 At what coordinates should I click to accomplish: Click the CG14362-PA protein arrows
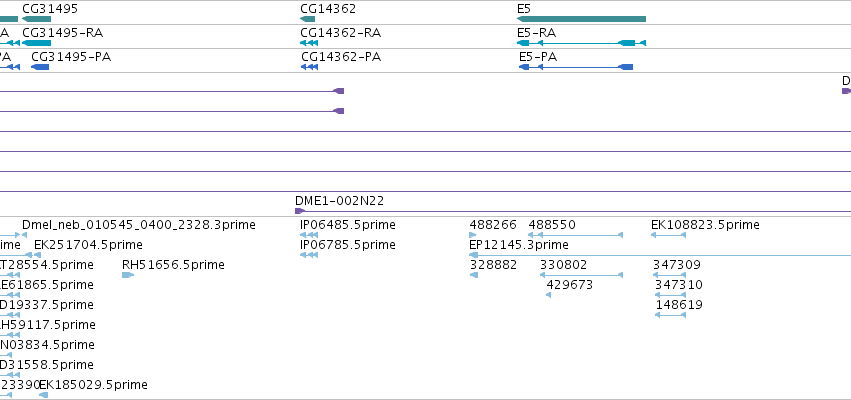pyautogui.click(x=309, y=67)
